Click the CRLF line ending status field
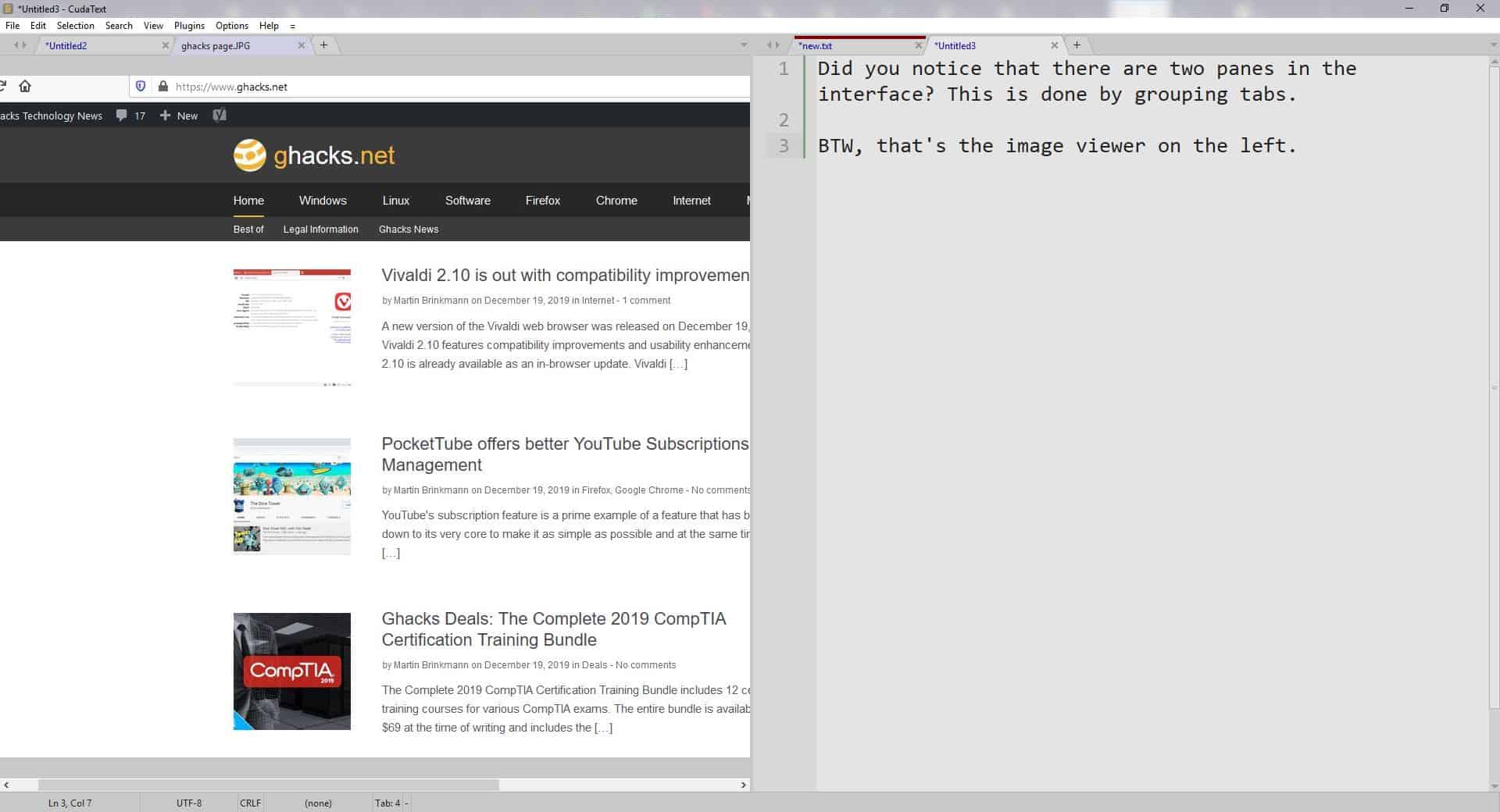 (x=251, y=803)
